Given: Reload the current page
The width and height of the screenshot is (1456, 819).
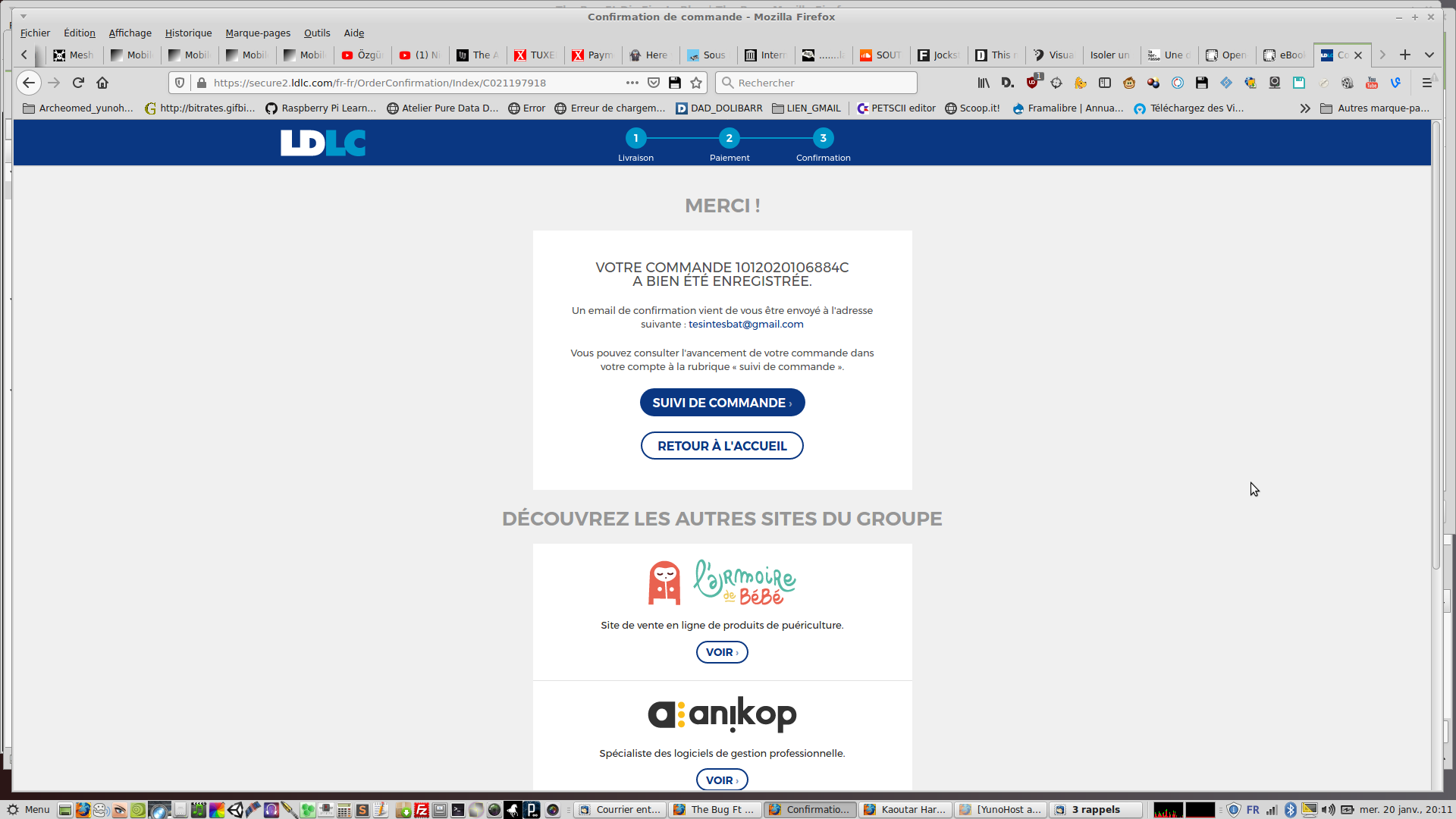Looking at the screenshot, I should click(x=78, y=83).
